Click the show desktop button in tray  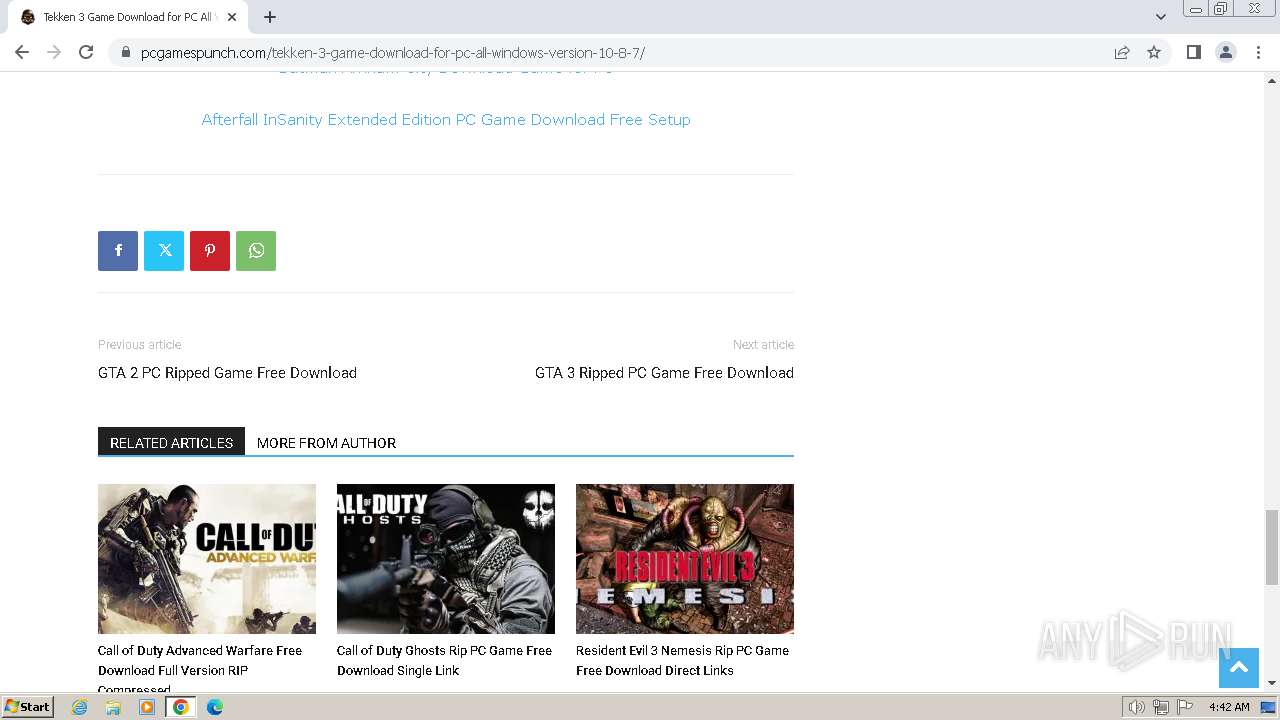click(1269, 707)
